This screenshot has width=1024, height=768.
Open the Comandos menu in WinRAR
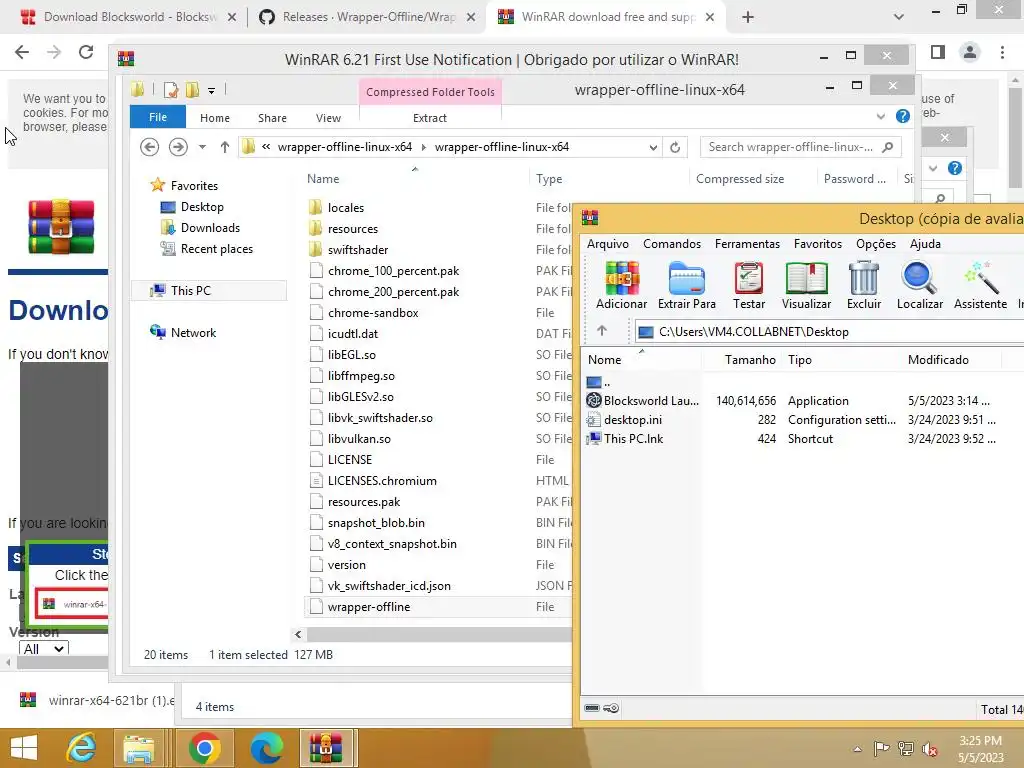tap(672, 244)
